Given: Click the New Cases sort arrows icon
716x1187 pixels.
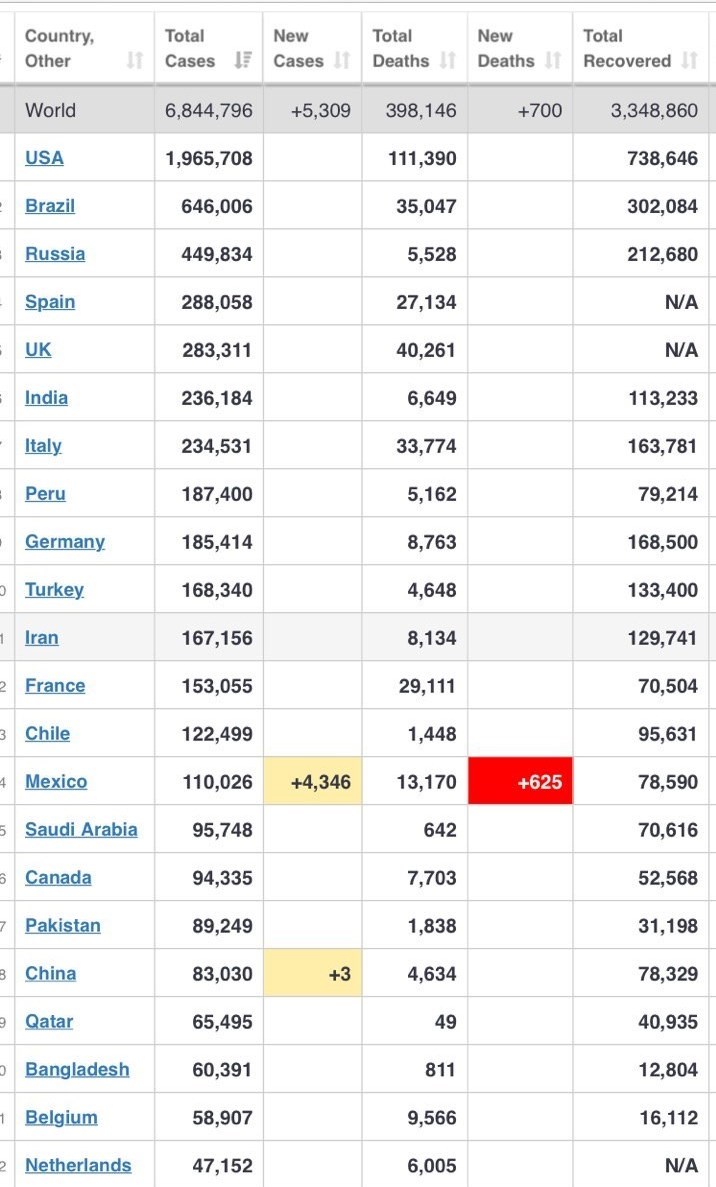Looking at the screenshot, I should point(342,61).
